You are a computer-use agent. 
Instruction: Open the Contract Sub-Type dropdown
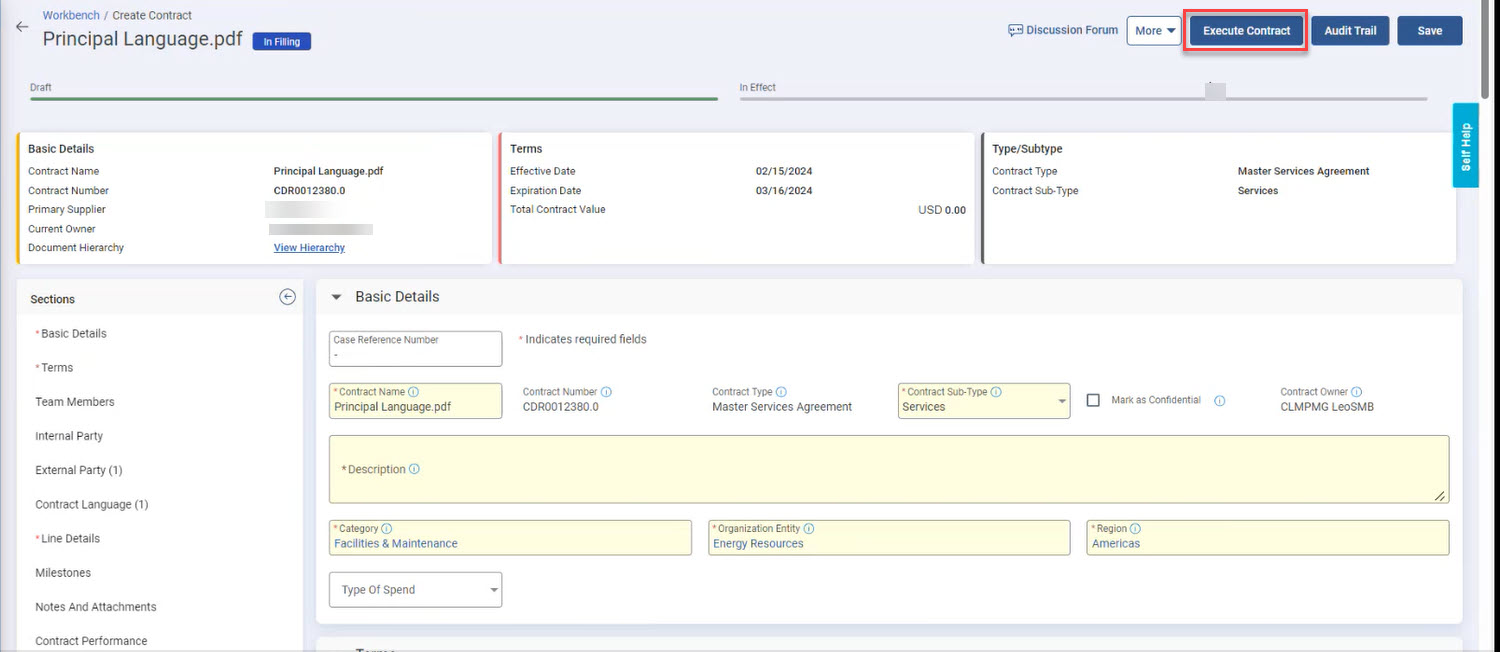(1060, 402)
